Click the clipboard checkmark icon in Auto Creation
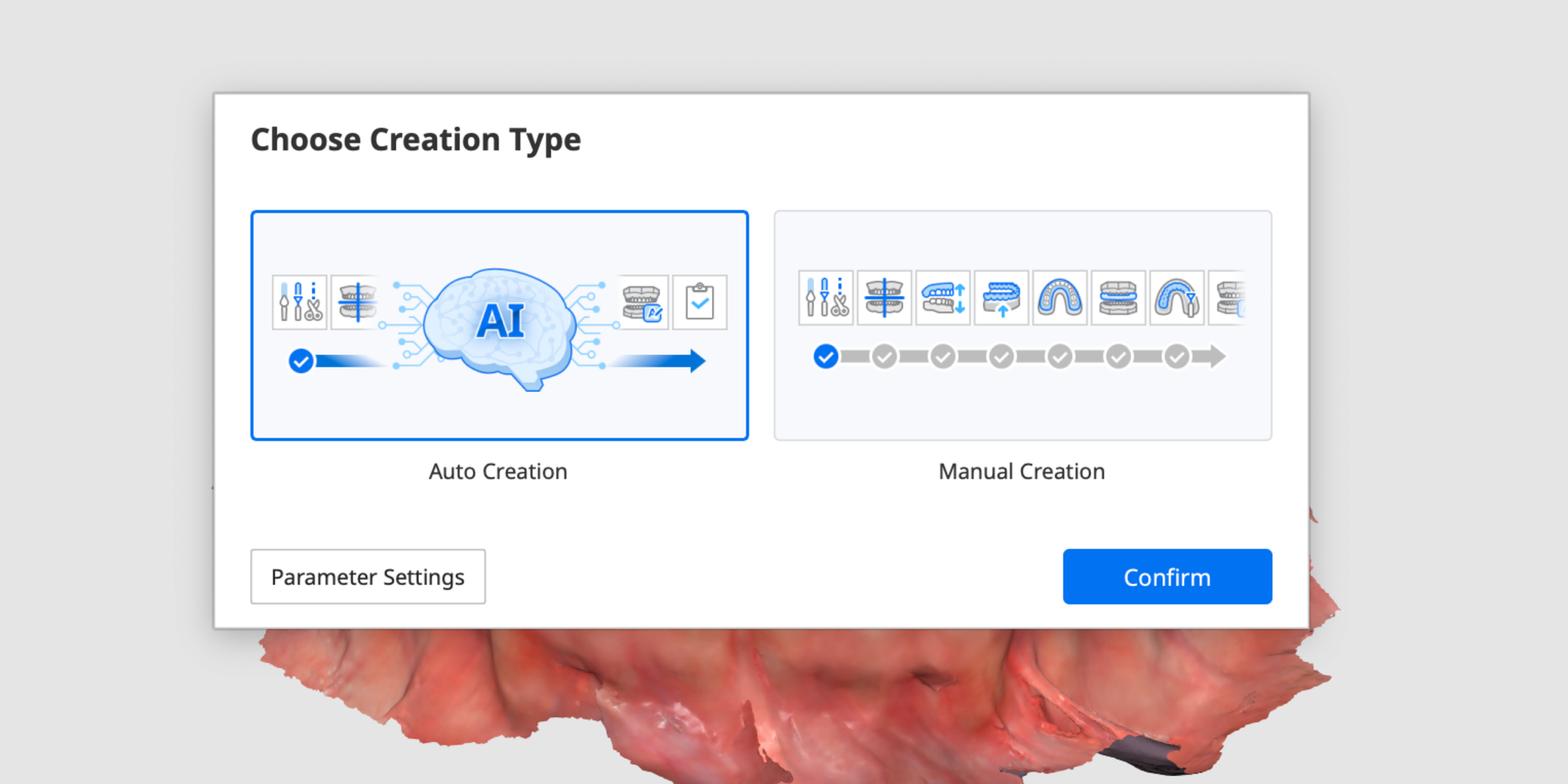Image resolution: width=1568 pixels, height=784 pixels. (x=700, y=302)
